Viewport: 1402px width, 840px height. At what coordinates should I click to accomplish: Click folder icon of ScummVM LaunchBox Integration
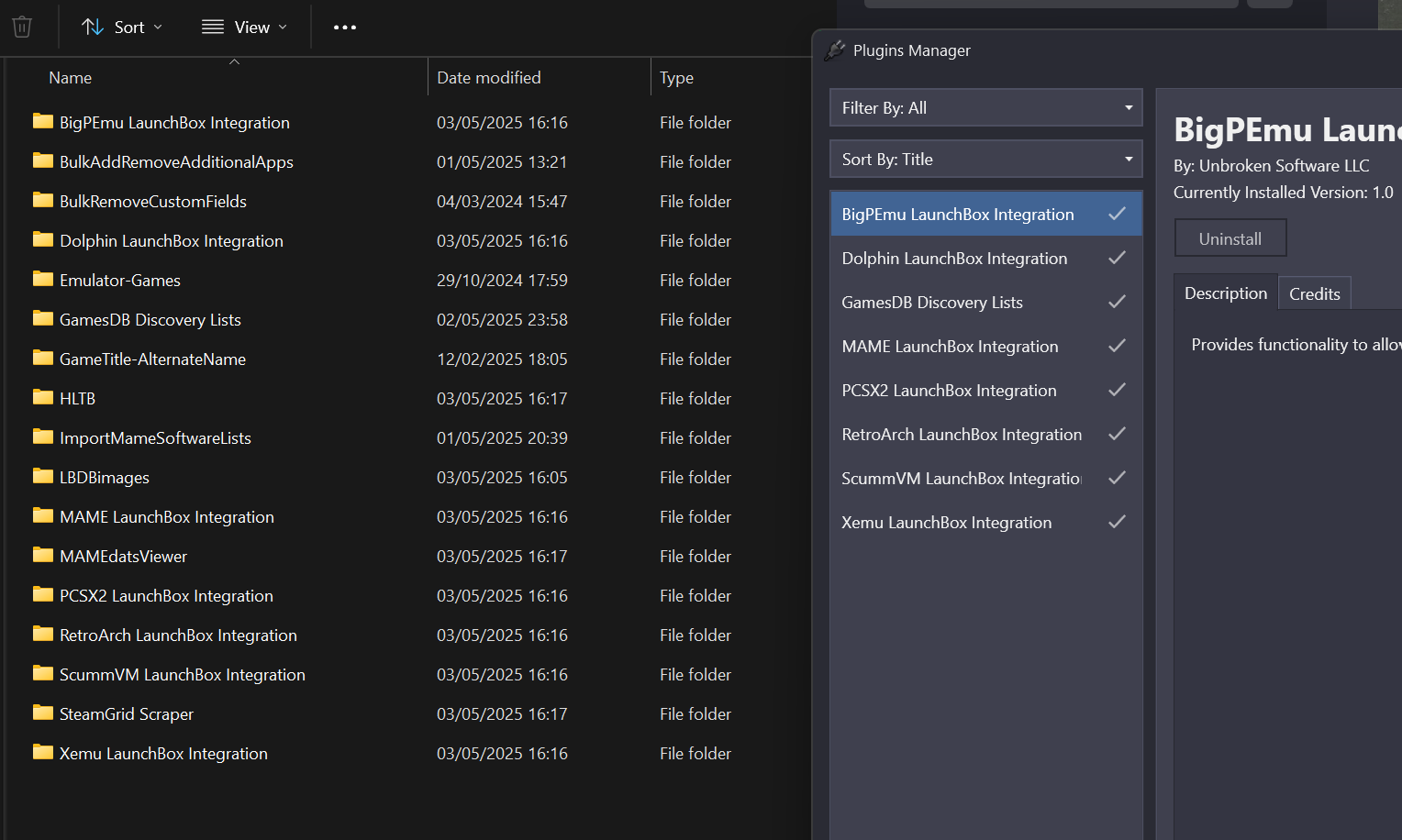(43, 673)
